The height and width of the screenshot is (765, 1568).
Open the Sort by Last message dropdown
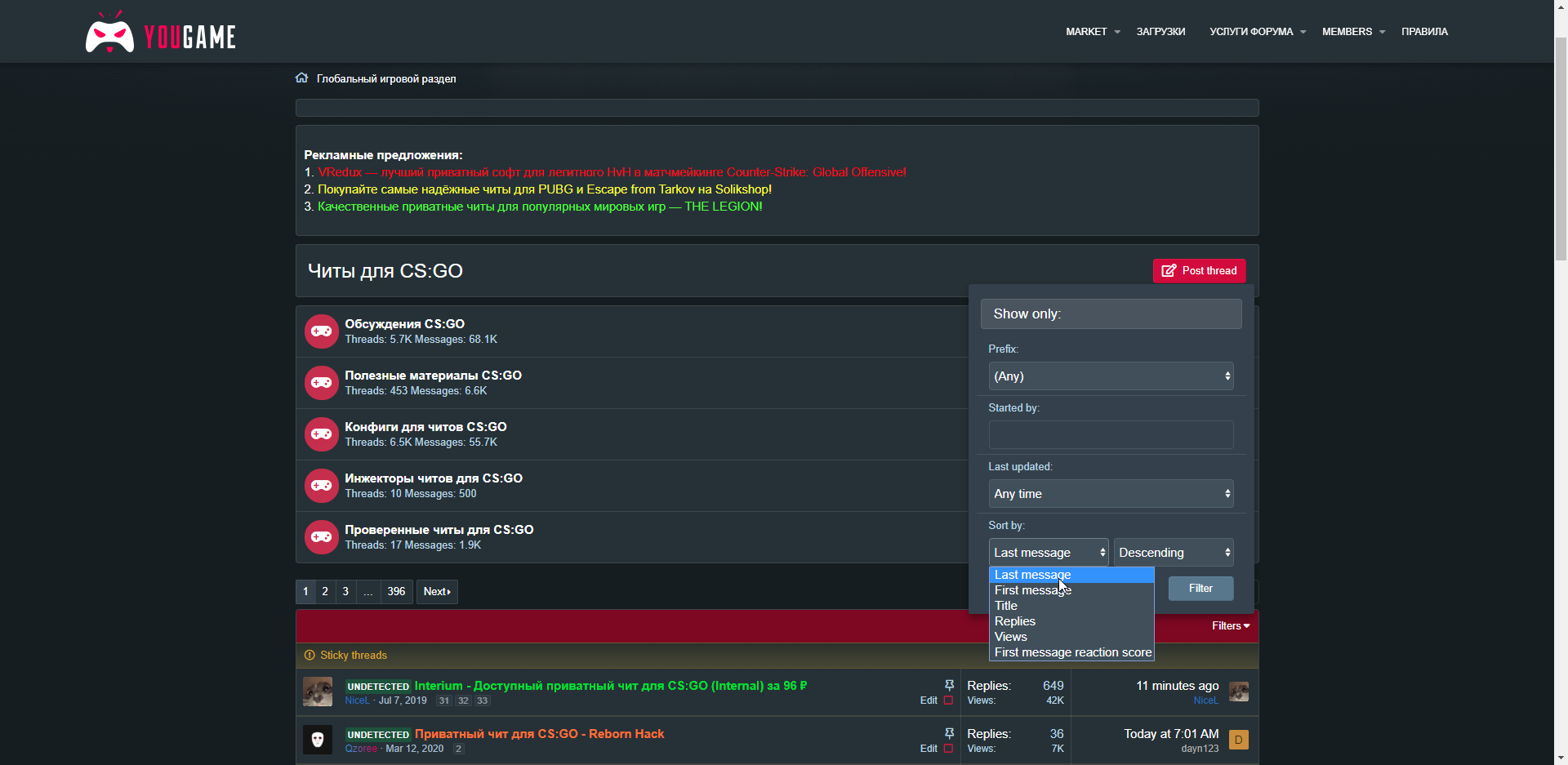coord(1049,553)
